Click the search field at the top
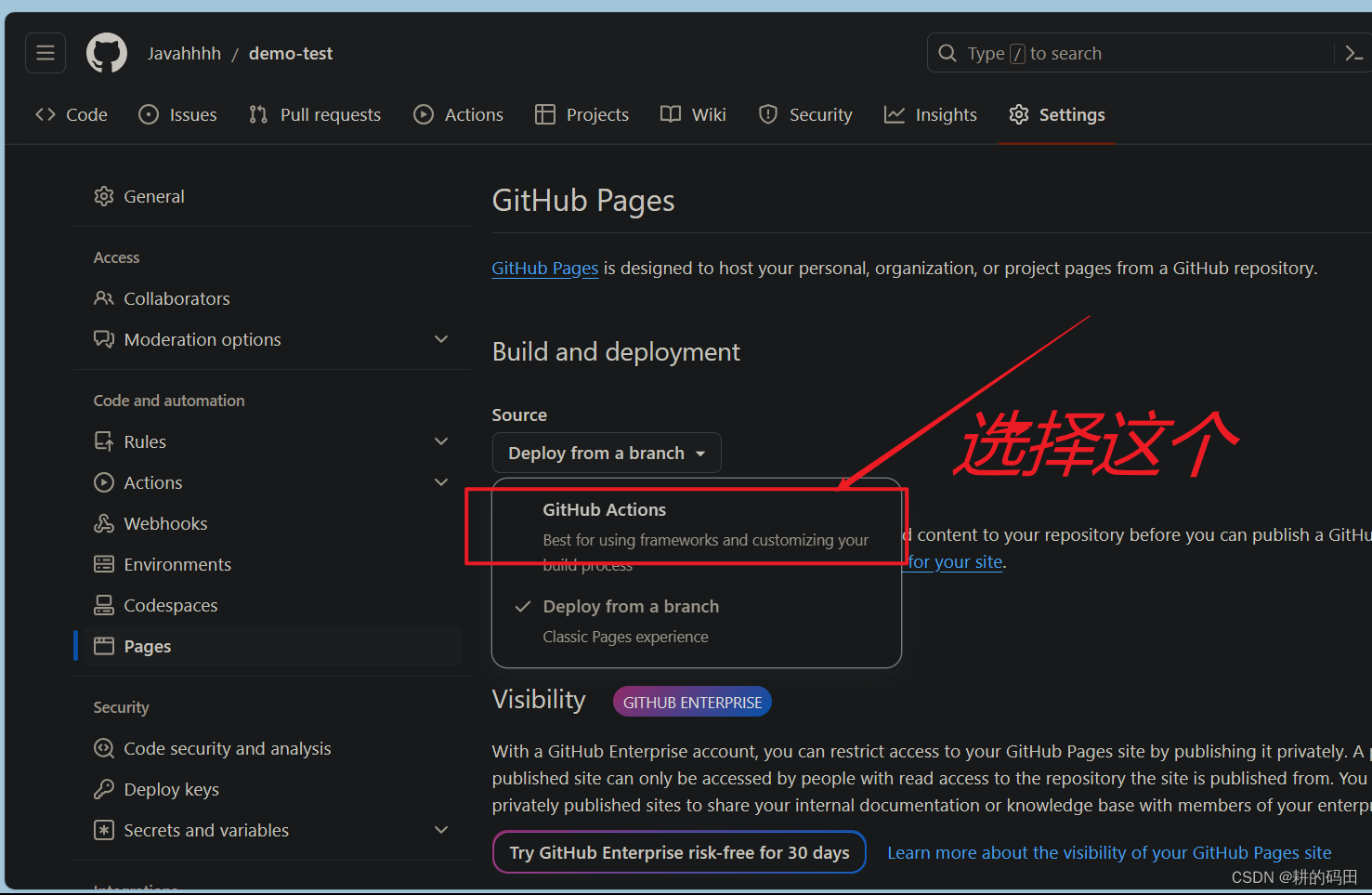Screen dimensions: 1372x895 tap(1115, 53)
